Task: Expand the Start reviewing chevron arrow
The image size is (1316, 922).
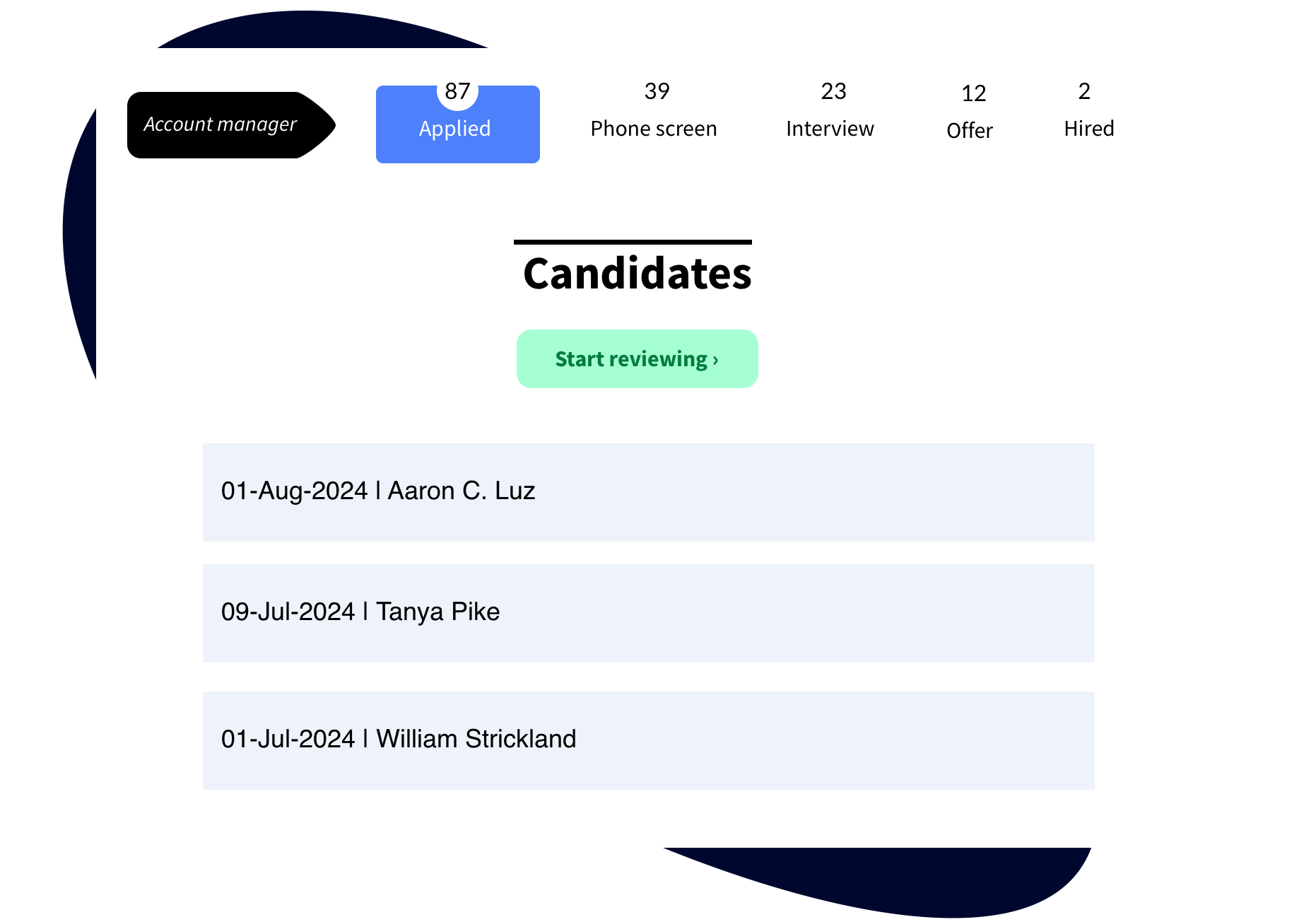Action: pos(714,359)
